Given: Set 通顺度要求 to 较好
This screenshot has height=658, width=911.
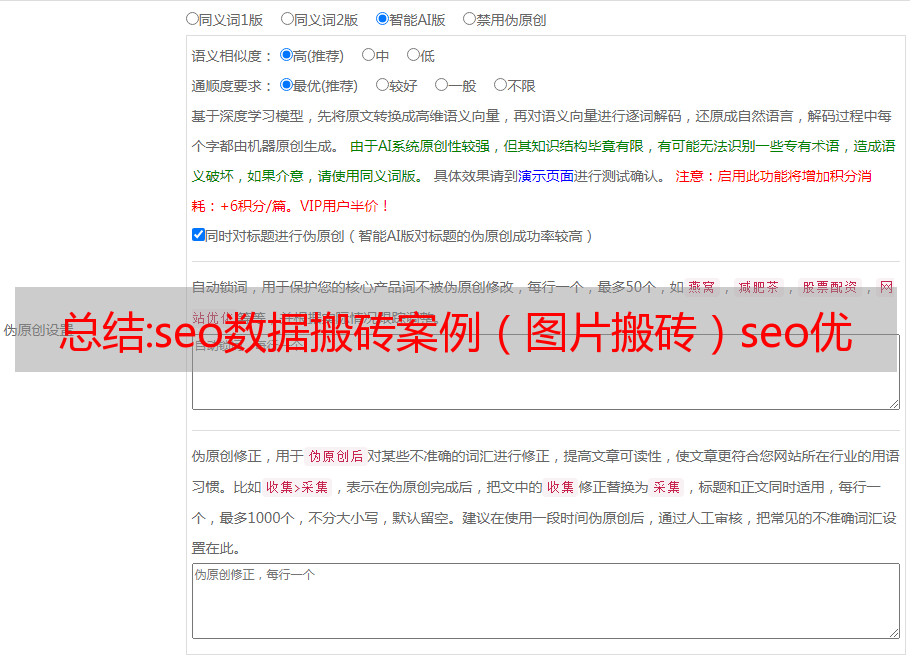Looking at the screenshot, I should click(x=382, y=85).
